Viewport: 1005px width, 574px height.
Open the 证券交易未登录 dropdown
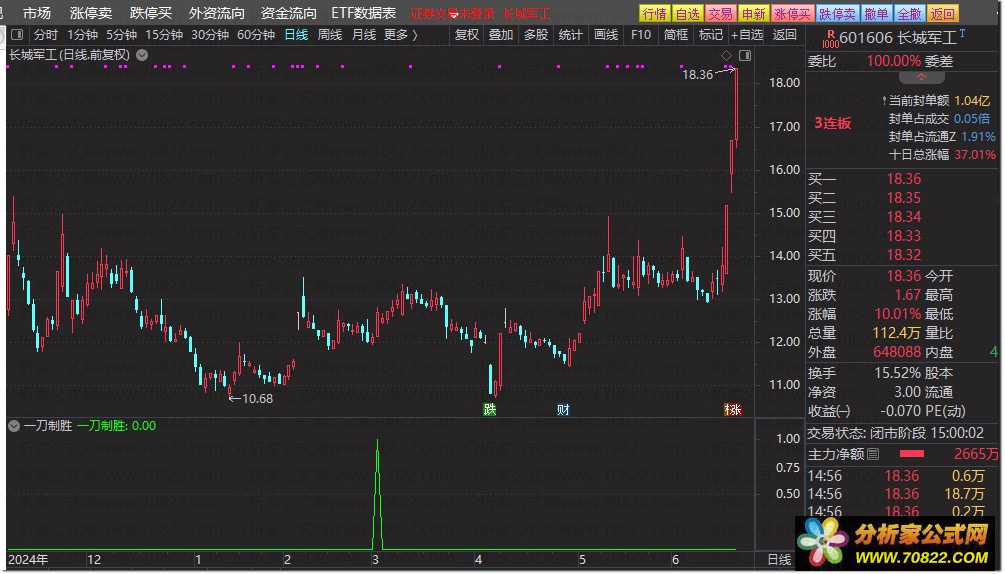pyautogui.click(x=453, y=13)
